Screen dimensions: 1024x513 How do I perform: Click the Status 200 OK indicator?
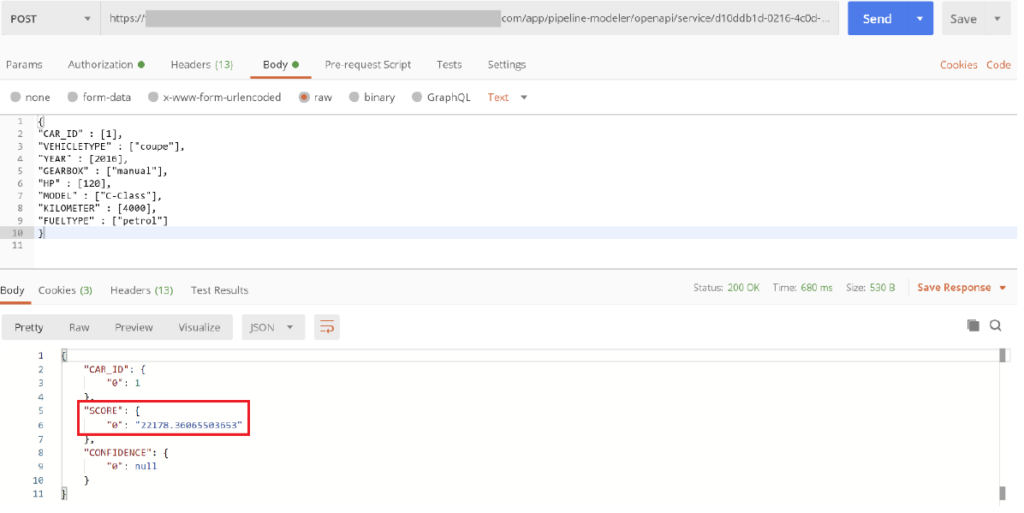[x=726, y=288]
